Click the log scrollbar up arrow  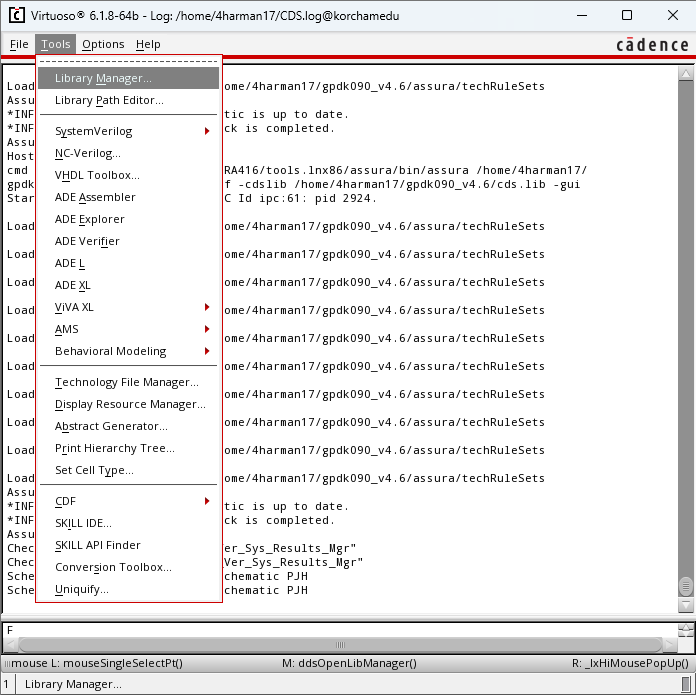coord(686,74)
